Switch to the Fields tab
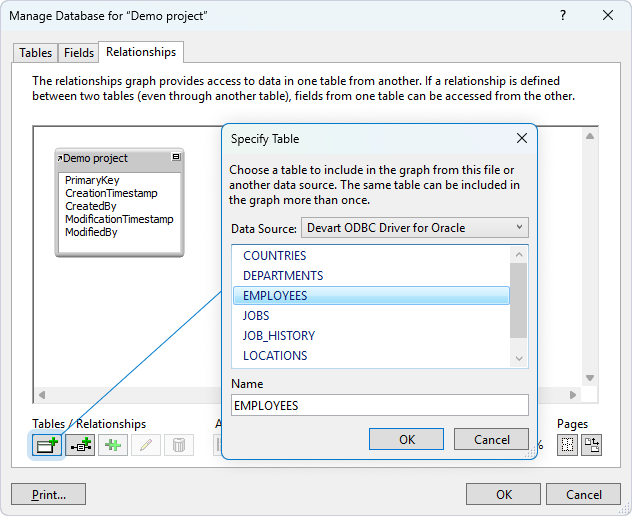This screenshot has height=516, width=632. 79,53
